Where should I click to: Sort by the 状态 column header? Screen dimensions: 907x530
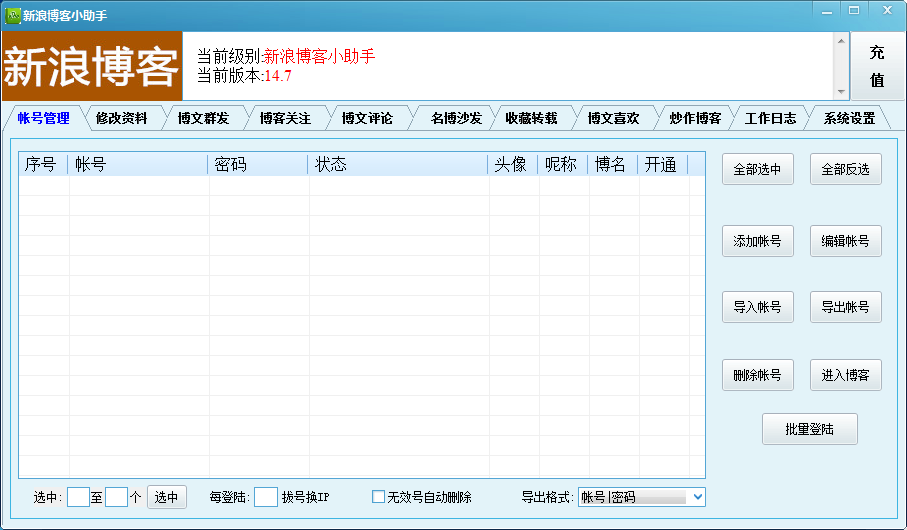(x=398, y=165)
